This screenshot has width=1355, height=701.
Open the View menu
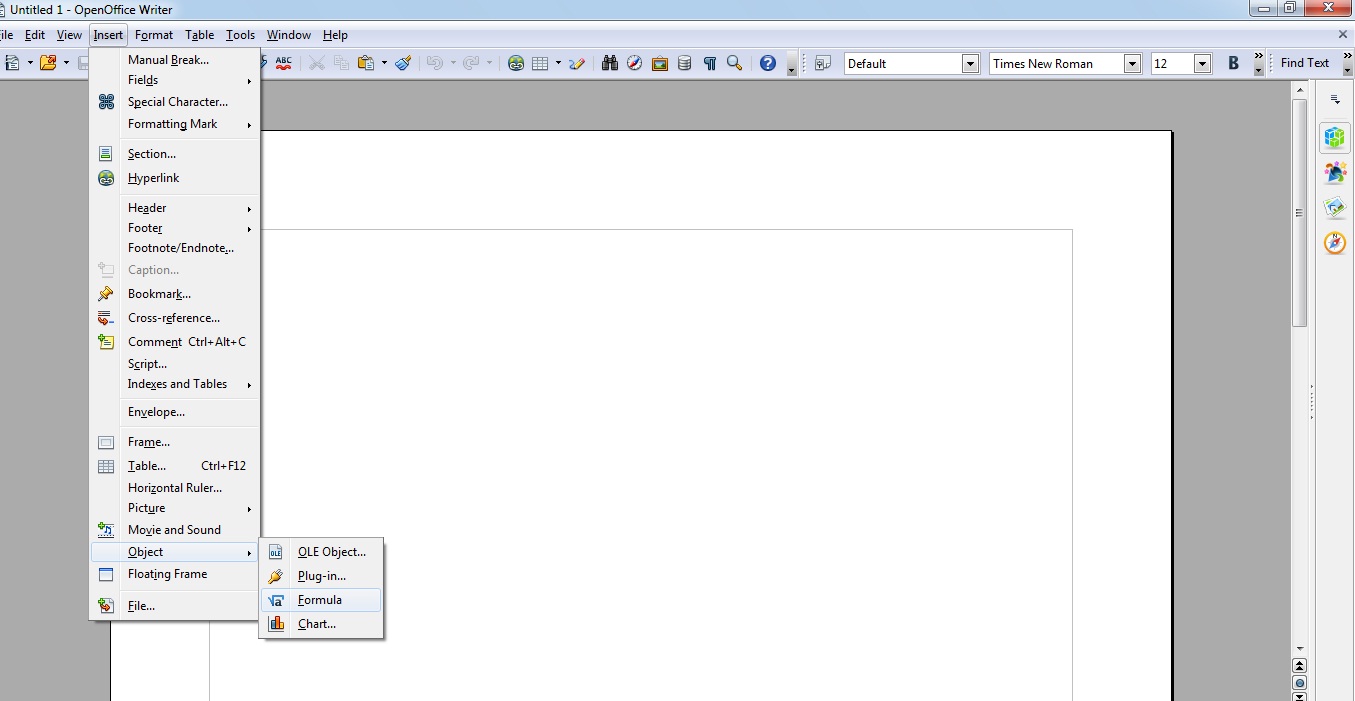click(x=69, y=35)
